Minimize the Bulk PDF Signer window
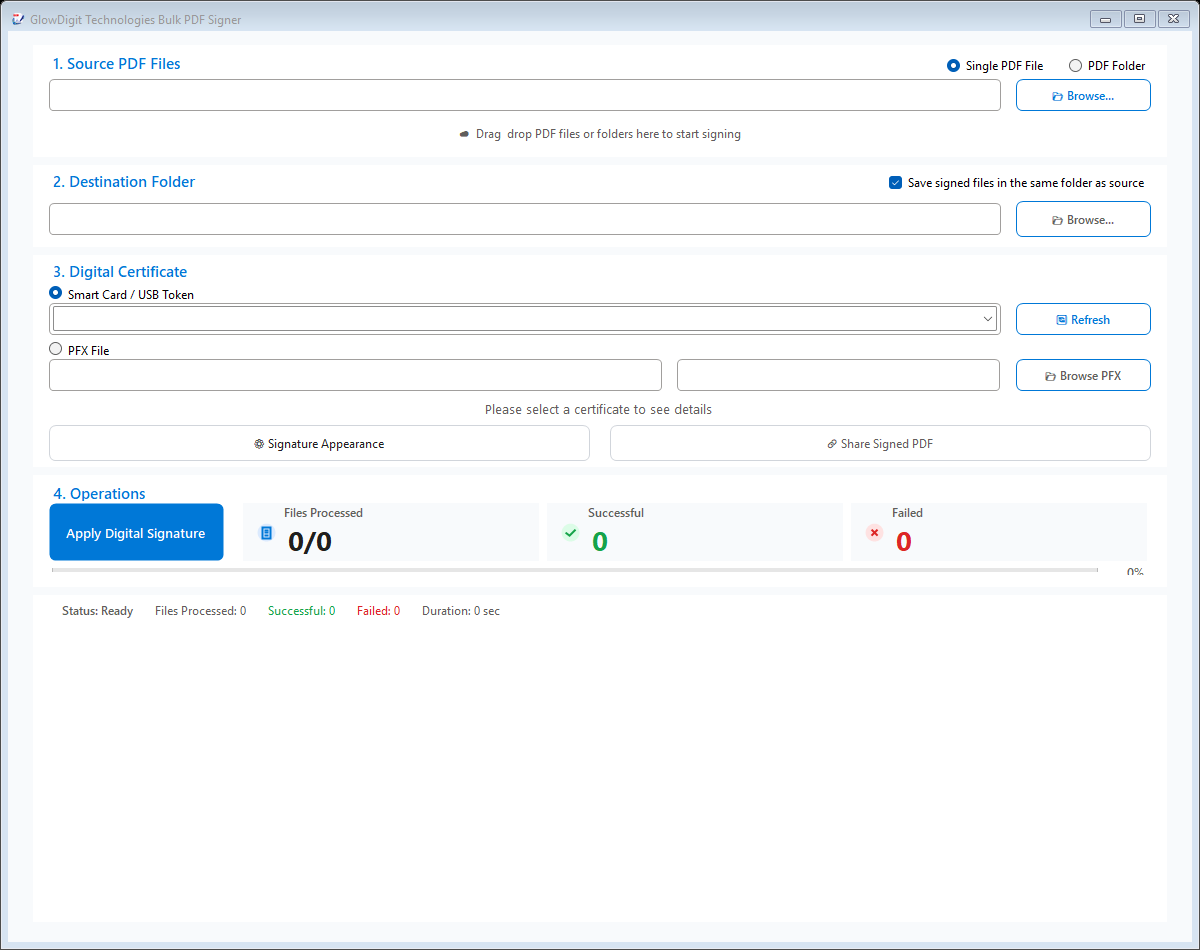Viewport: 1200px width, 950px height. (x=1105, y=19)
